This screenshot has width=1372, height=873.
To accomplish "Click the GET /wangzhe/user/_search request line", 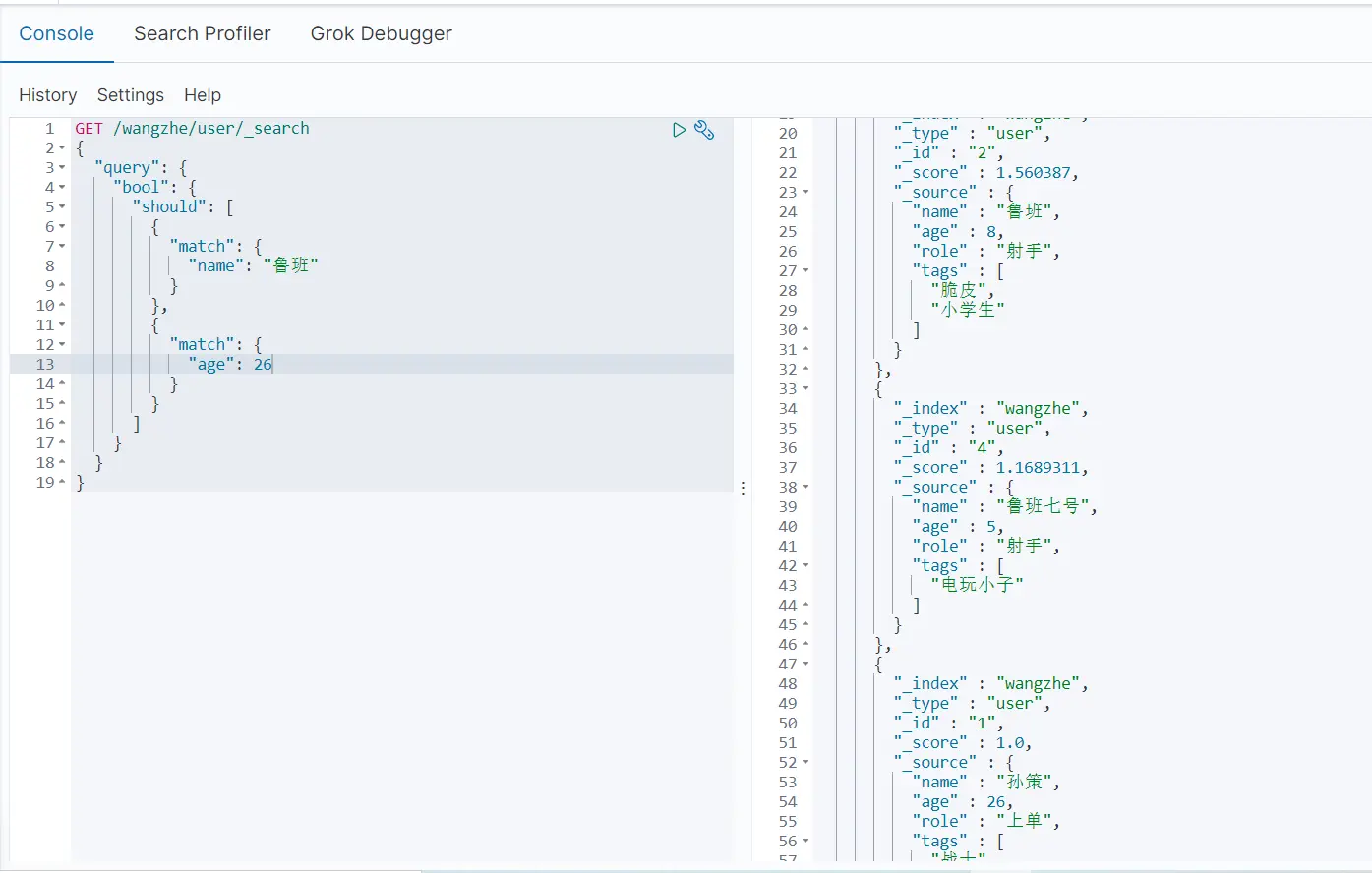I will (192, 129).
